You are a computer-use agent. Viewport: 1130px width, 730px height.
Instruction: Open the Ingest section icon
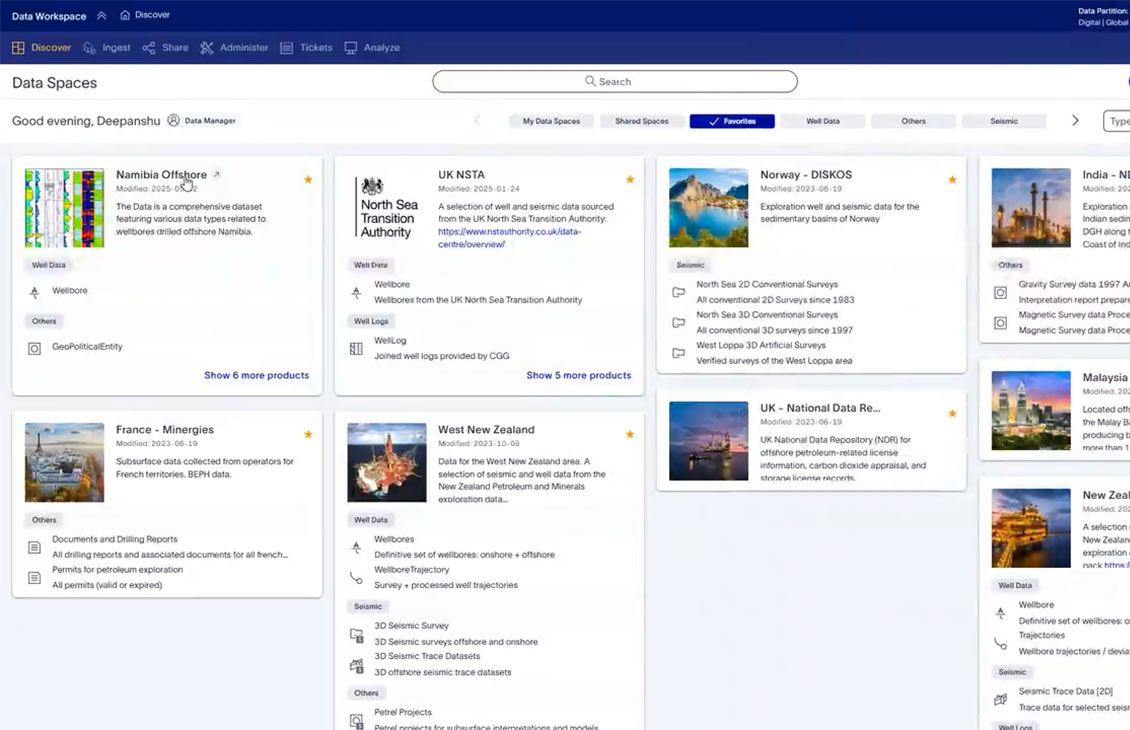(x=89, y=48)
